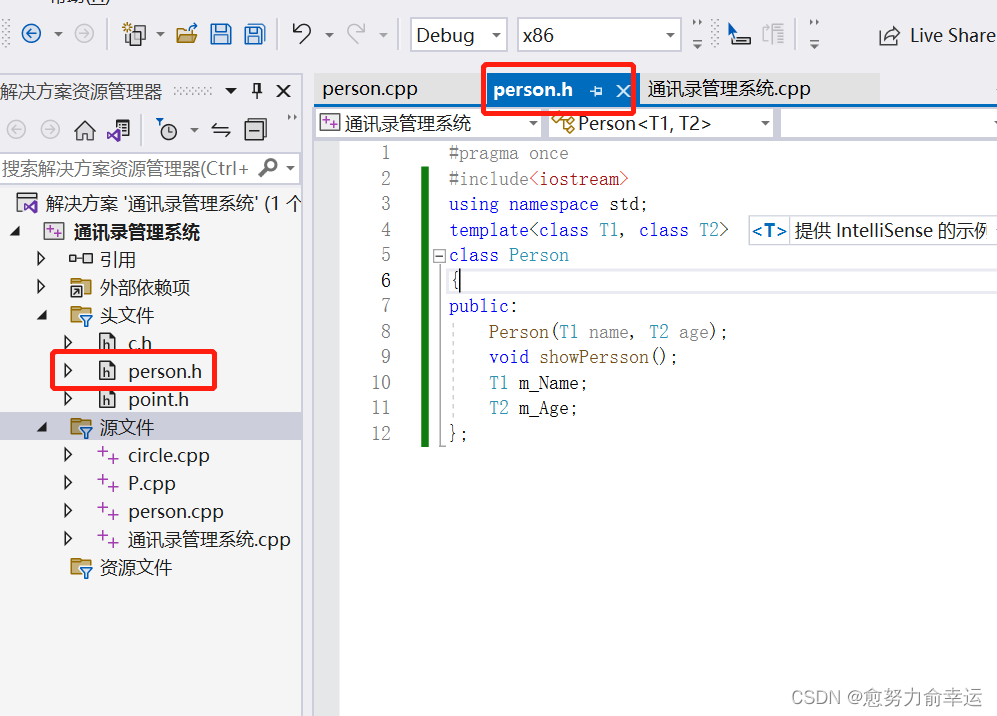This screenshot has height=716, width=997.
Task: Expand the 外部依赖项 node
Action: 41,287
